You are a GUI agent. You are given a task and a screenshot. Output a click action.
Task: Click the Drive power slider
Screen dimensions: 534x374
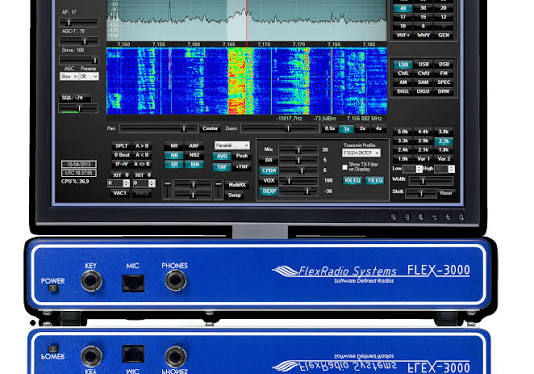coord(79,60)
